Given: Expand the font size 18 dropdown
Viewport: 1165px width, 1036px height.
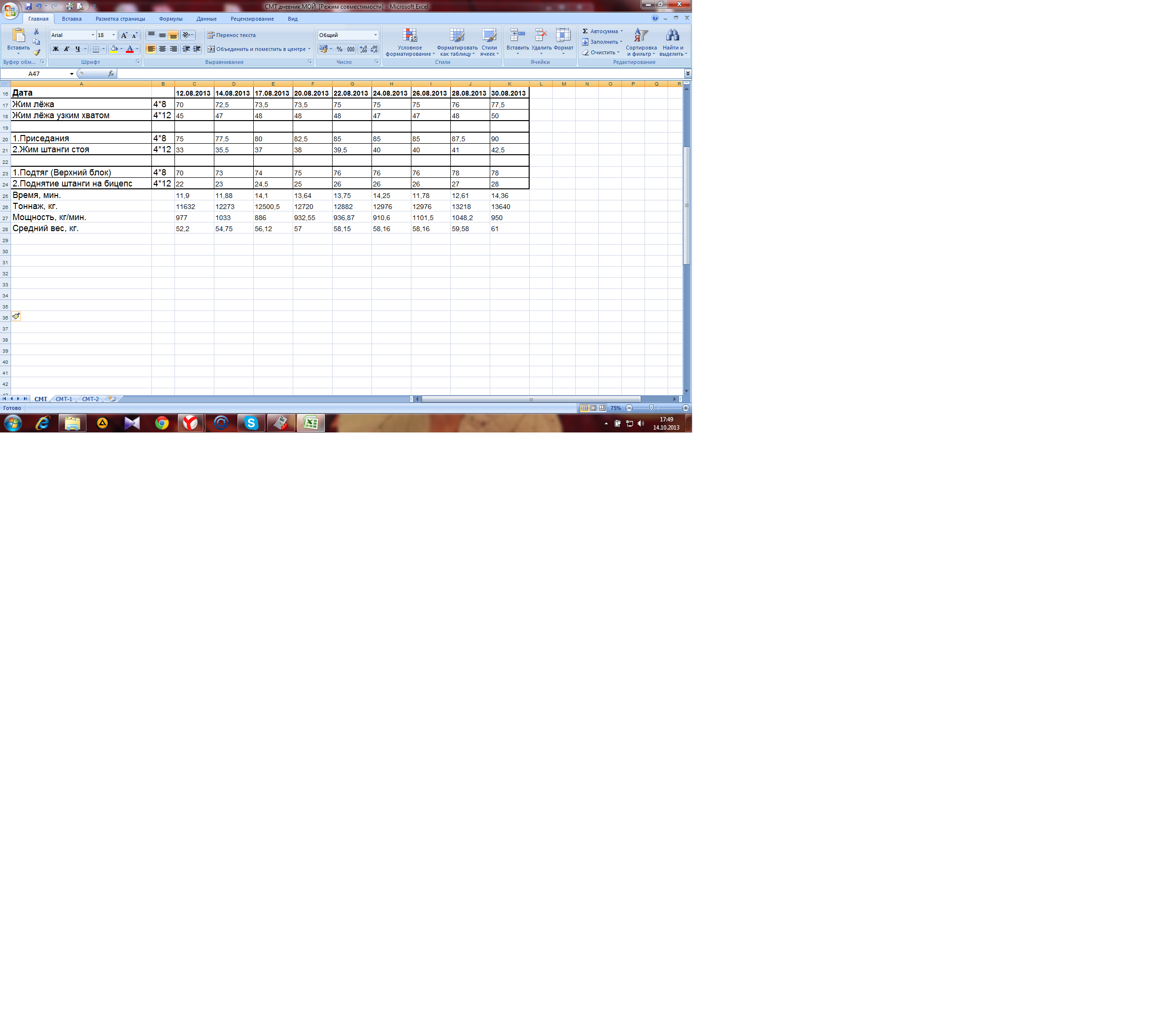Looking at the screenshot, I should tap(113, 36).
